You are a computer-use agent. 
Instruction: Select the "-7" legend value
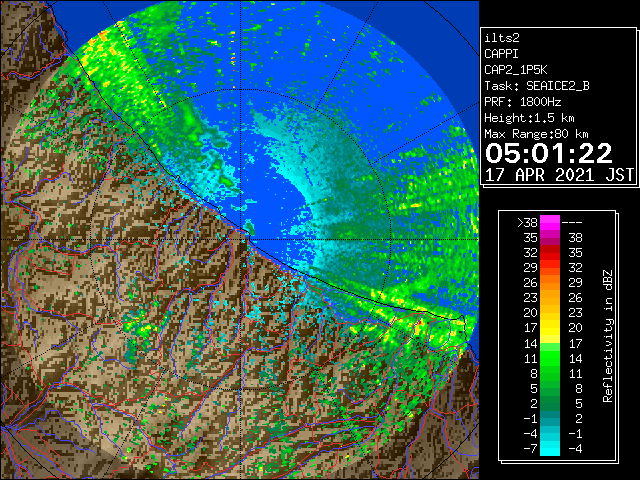click(530, 449)
